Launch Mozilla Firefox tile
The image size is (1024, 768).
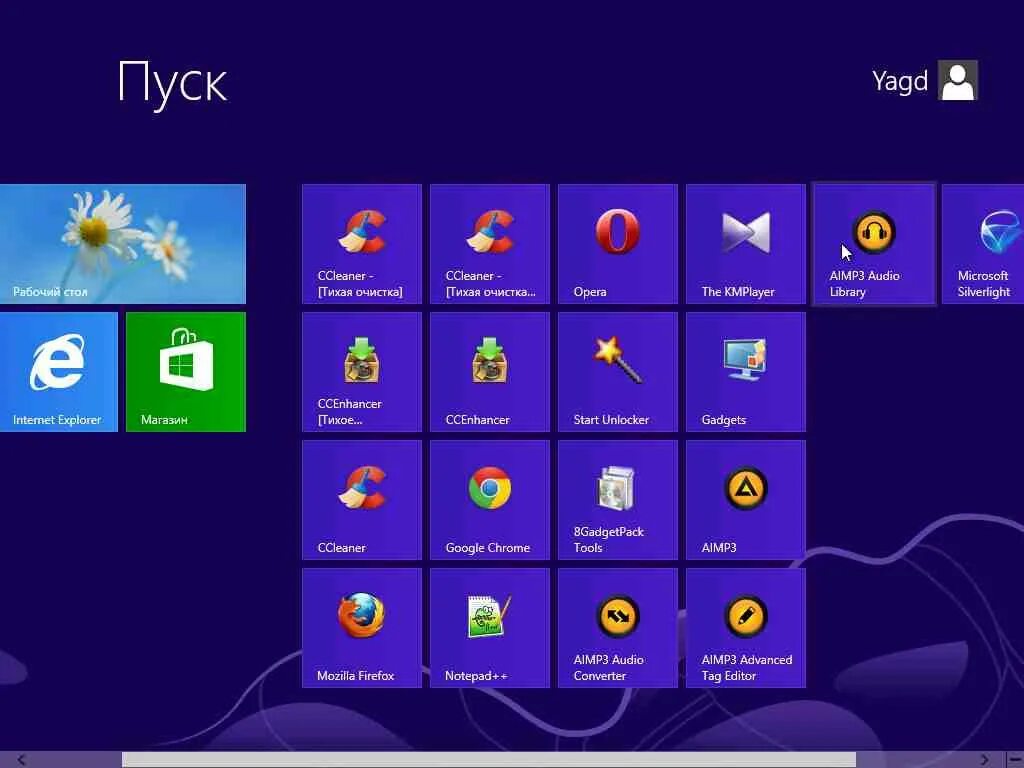pyautogui.click(x=362, y=628)
